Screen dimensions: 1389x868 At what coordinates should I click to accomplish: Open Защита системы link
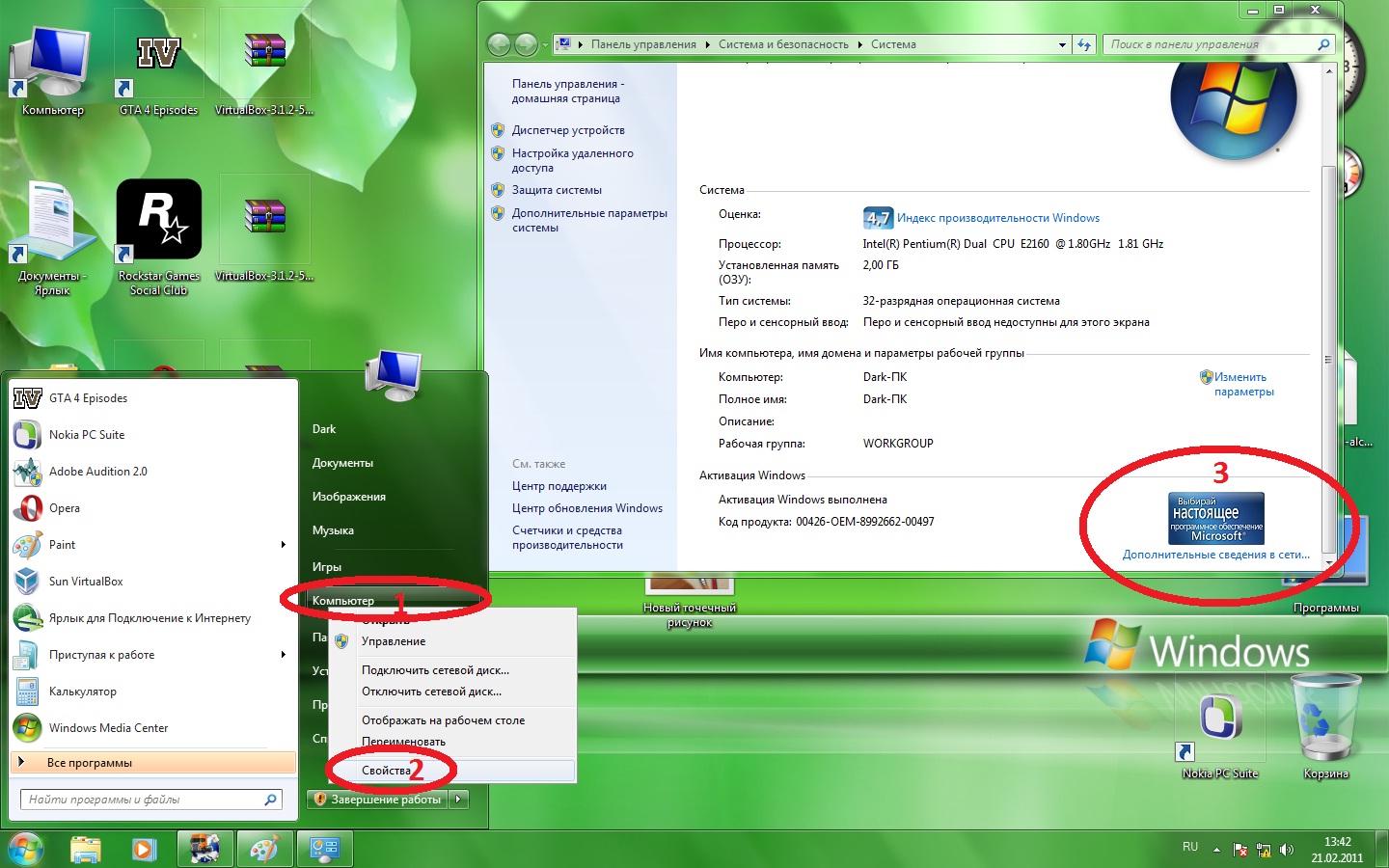pyautogui.click(x=557, y=190)
